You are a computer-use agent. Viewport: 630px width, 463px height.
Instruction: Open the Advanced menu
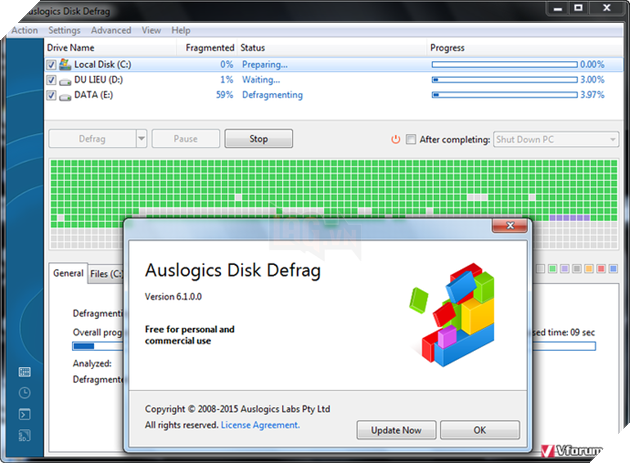pos(111,30)
